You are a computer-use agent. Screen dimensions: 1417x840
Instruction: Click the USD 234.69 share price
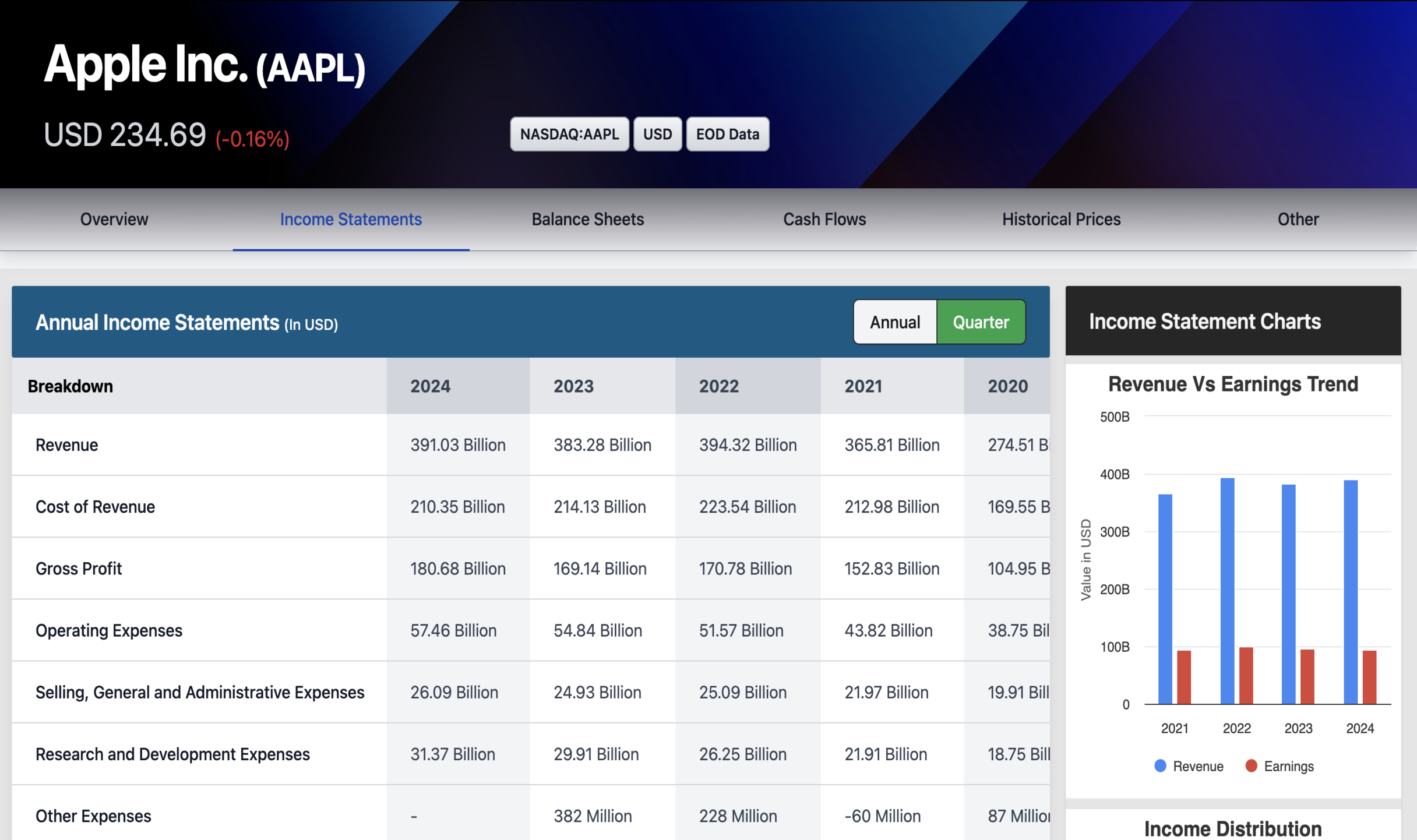(x=125, y=135)
